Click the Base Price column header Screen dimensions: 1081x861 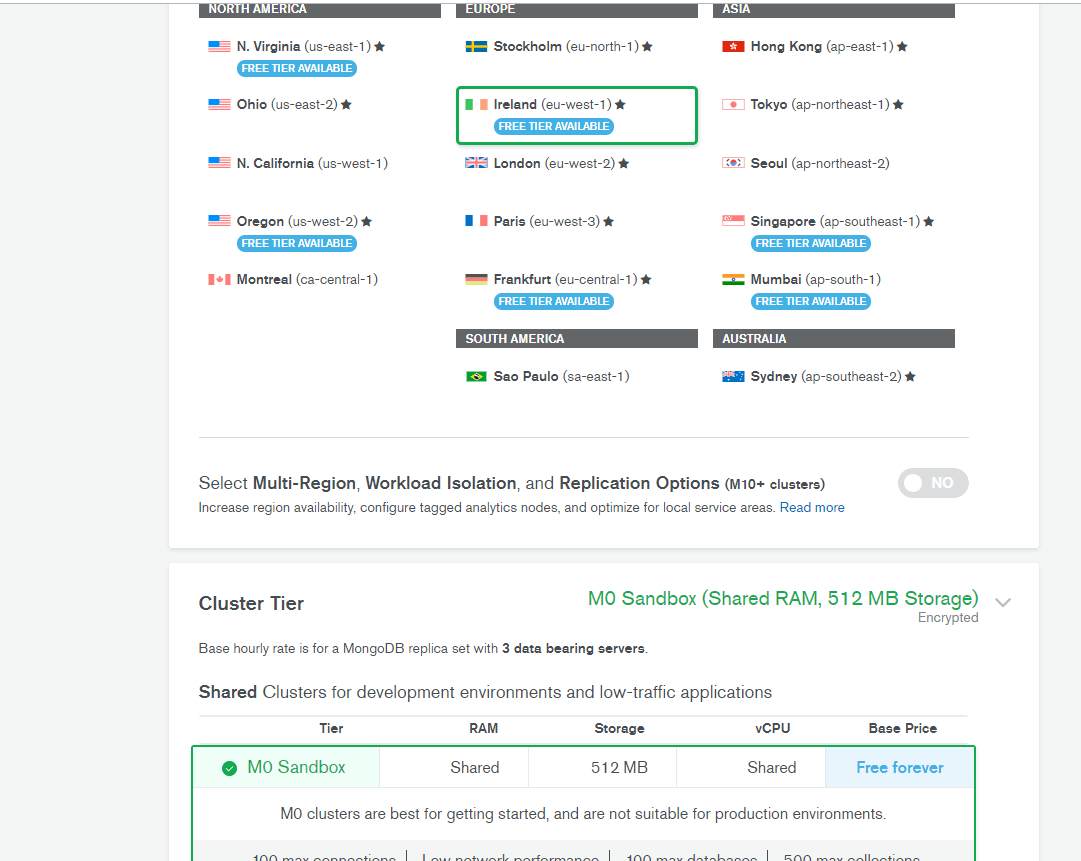coord(902,729)
